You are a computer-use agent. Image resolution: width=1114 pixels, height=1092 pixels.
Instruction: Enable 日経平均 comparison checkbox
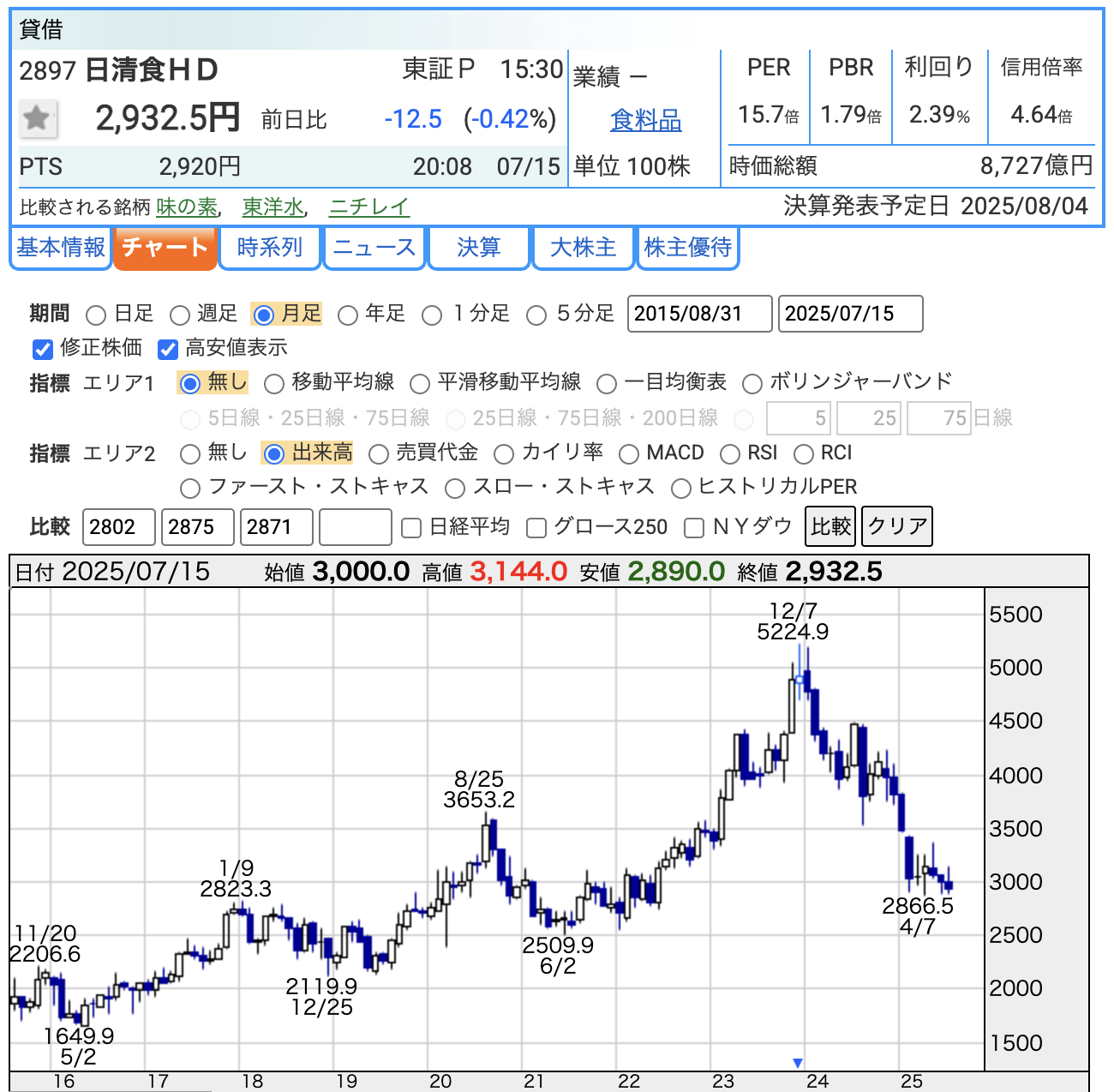[x=411, y=527]
